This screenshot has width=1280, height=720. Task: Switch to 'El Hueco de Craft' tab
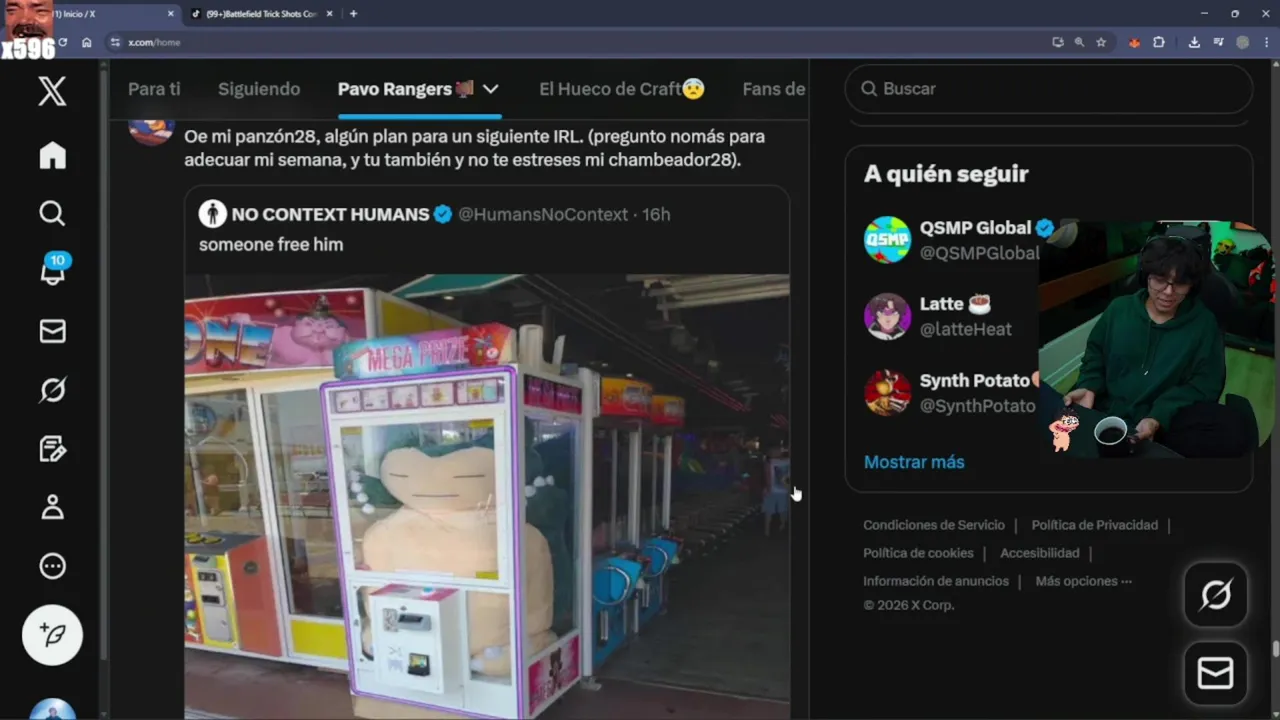pos(621,89)
